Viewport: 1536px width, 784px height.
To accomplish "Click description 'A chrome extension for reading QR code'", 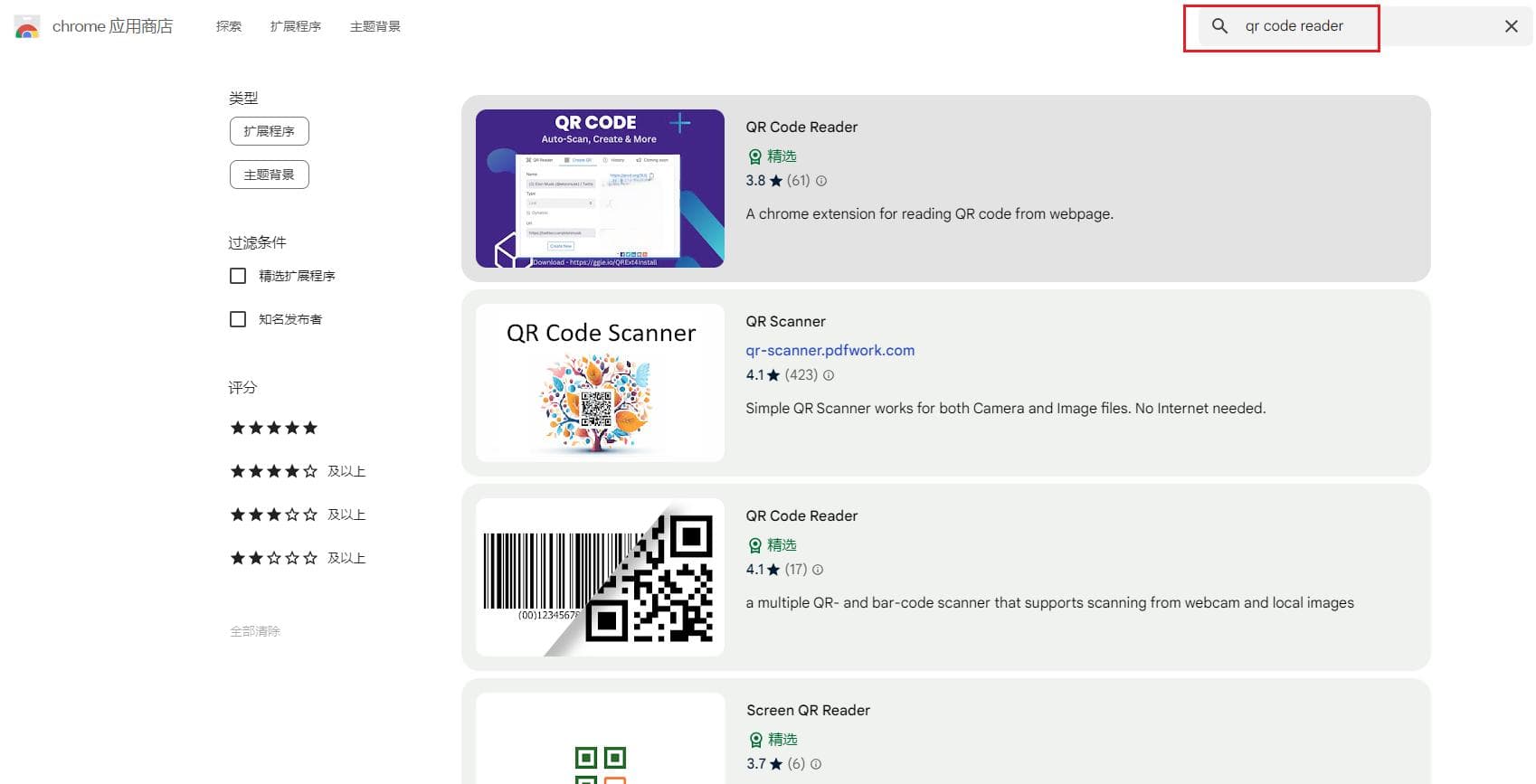I will pyautogui.click(x=929, y=214).
